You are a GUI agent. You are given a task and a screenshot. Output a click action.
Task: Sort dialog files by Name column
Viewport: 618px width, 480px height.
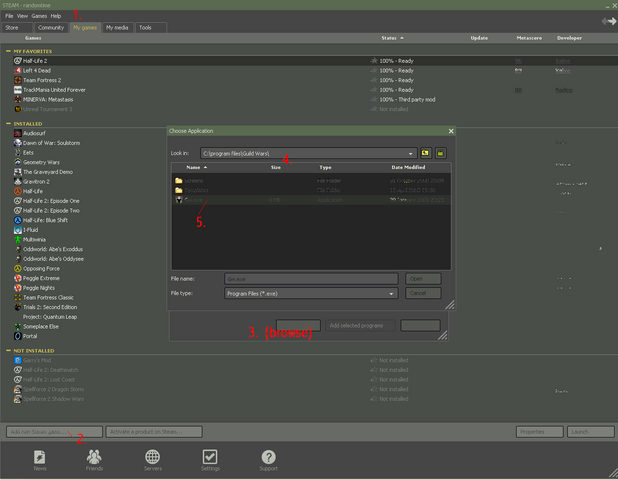point(196,167)
